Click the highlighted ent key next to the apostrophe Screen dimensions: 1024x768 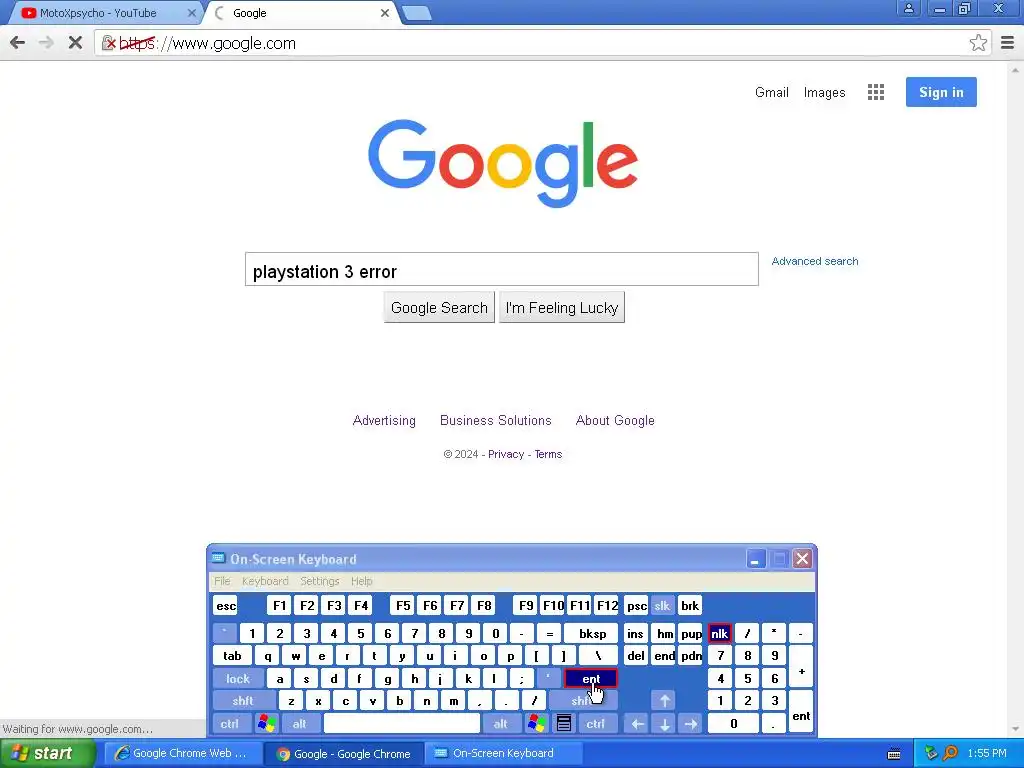[591, 679]
